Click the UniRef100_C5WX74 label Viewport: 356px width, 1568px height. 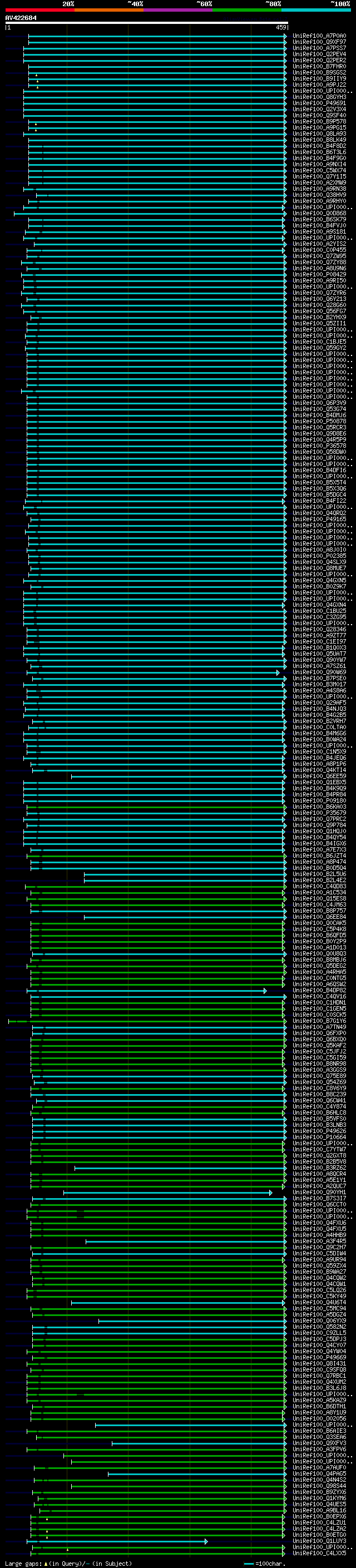319,170
